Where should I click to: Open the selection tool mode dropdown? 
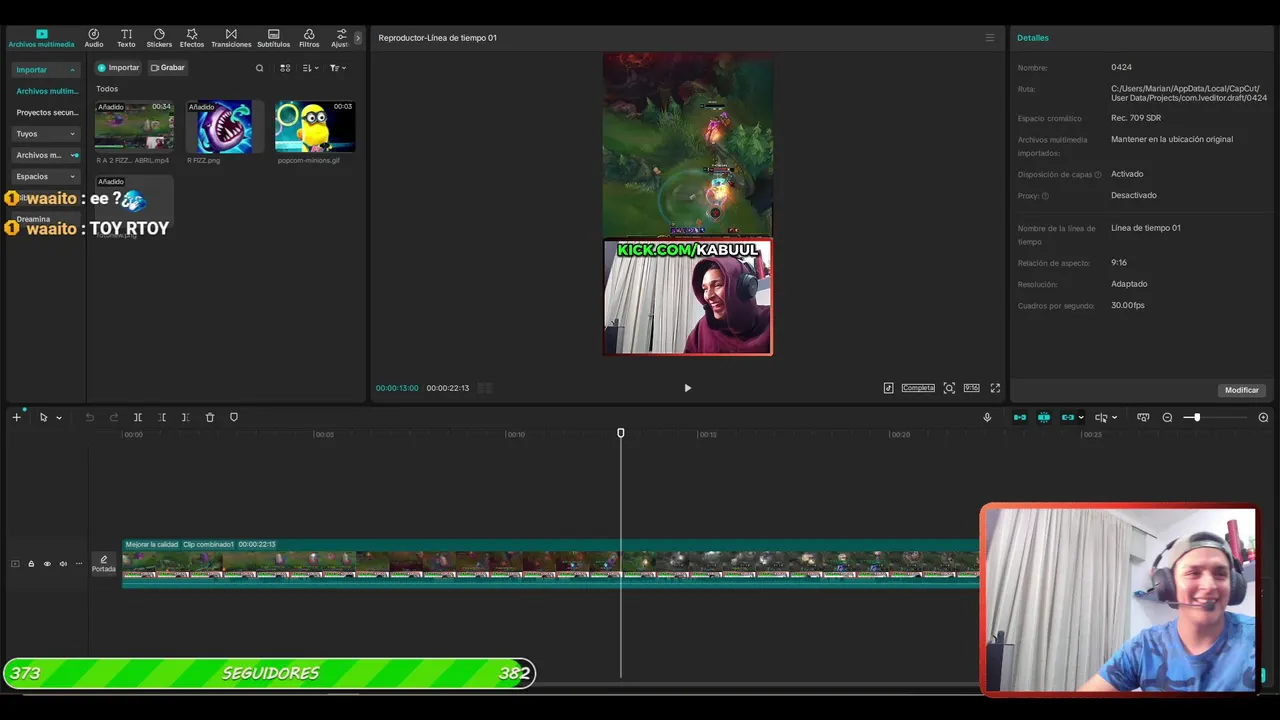tap(59, 418)
